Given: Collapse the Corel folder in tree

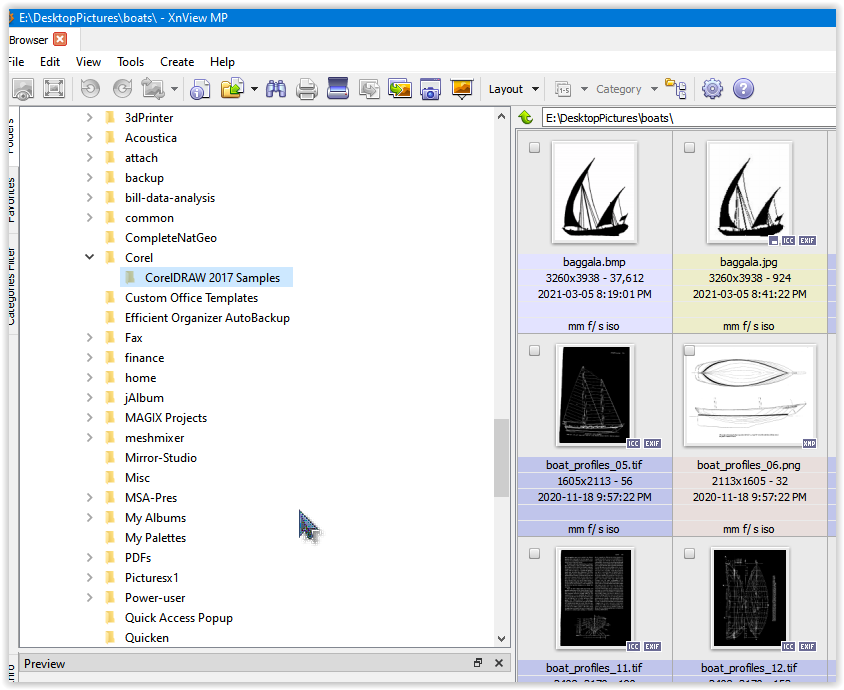Looking at the screenshot, I should [x=90, y=258].
